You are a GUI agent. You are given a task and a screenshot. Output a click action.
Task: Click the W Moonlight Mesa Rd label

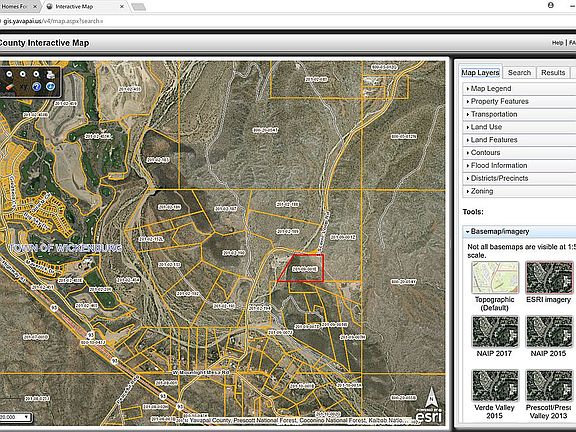click(201, 372)
